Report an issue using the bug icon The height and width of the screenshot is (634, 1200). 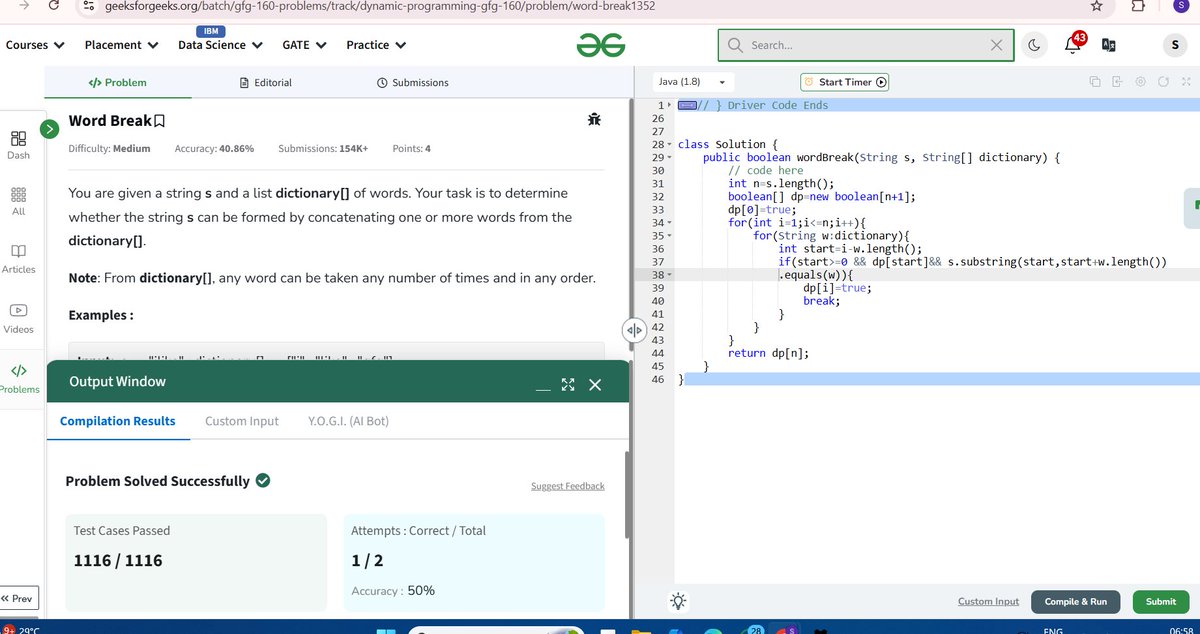594,118
